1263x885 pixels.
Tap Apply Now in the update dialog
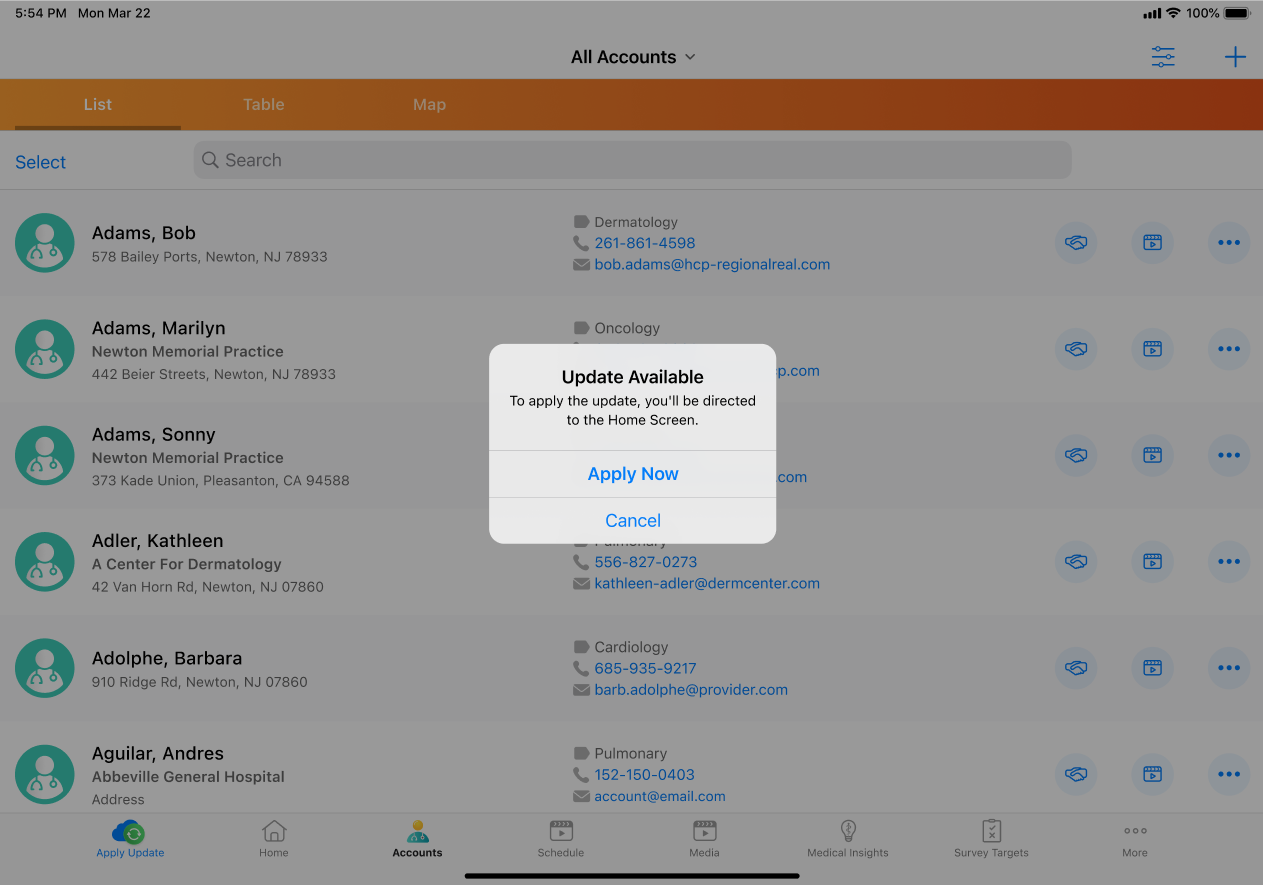pyautogui.click(x=632, y=474)
